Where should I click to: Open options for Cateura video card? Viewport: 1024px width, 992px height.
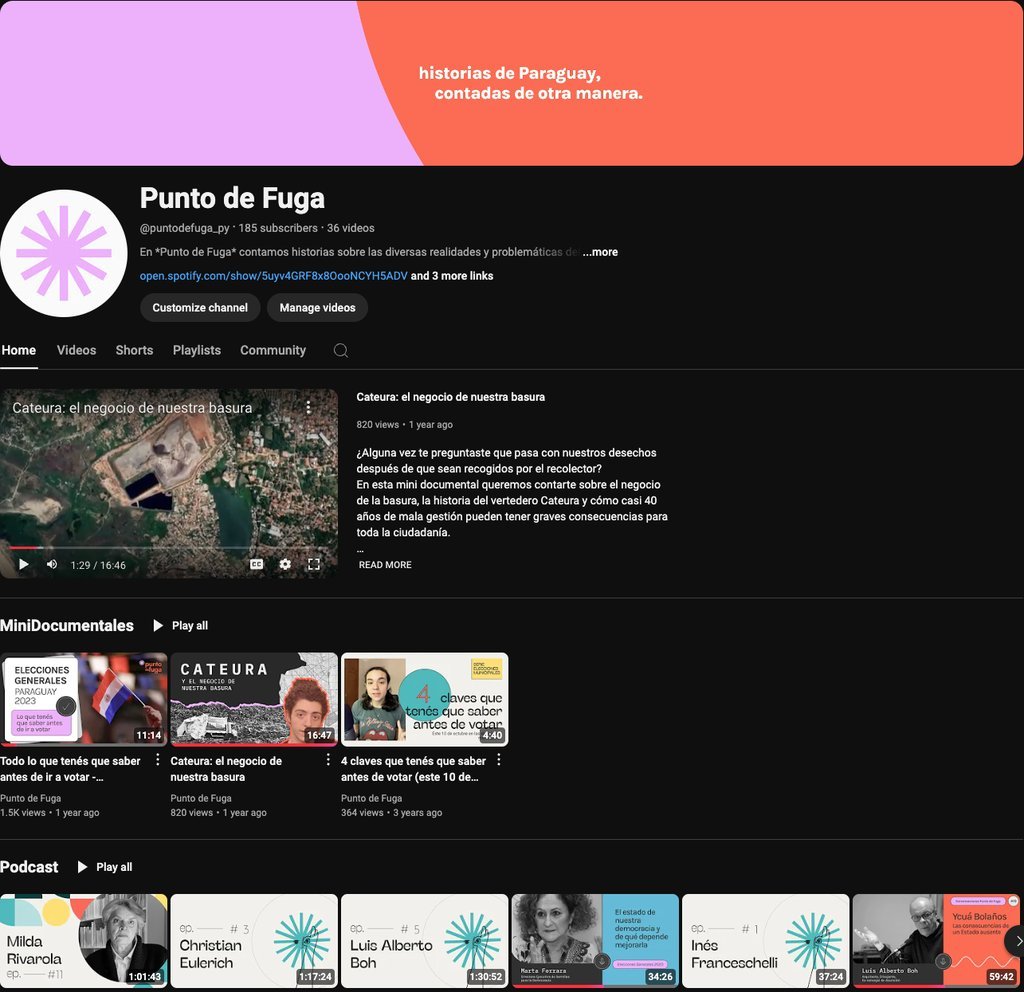(328, 760)
